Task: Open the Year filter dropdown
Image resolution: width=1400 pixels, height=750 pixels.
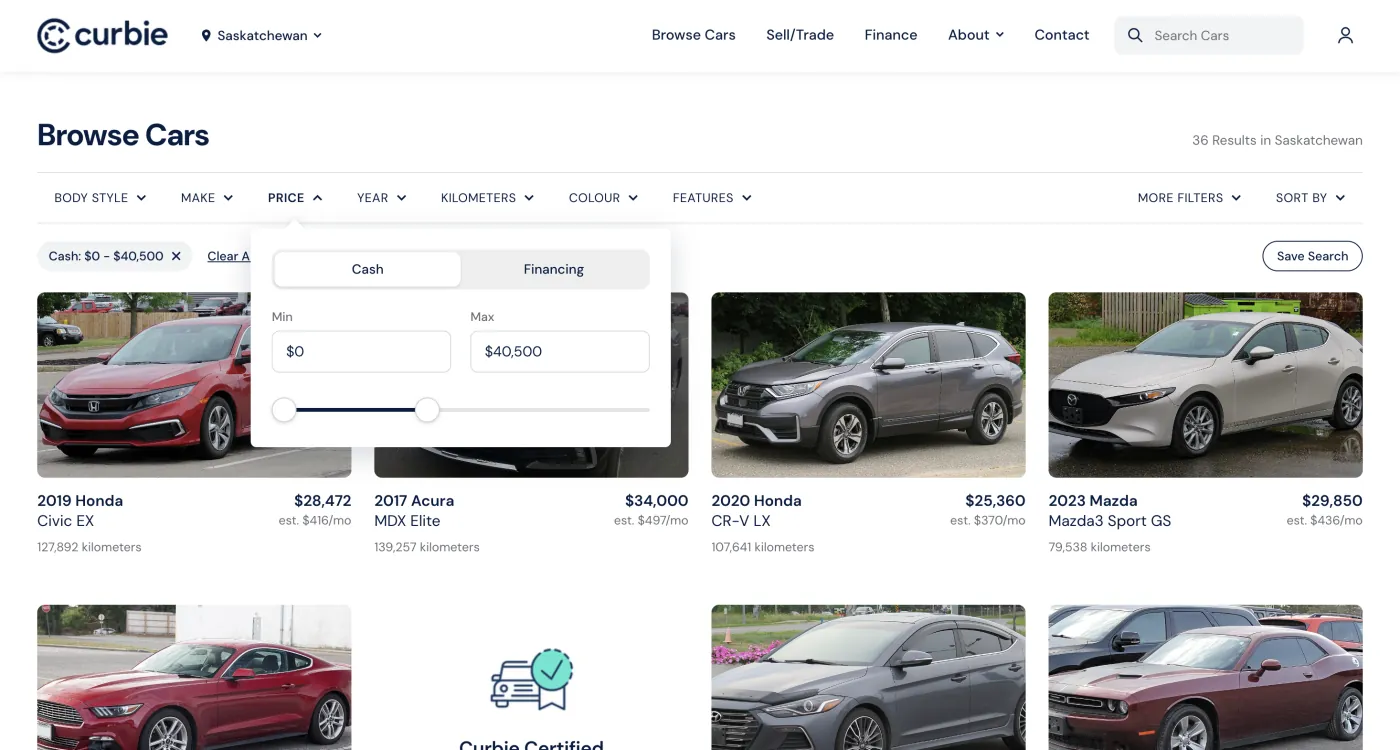Action: coord(382,198)
